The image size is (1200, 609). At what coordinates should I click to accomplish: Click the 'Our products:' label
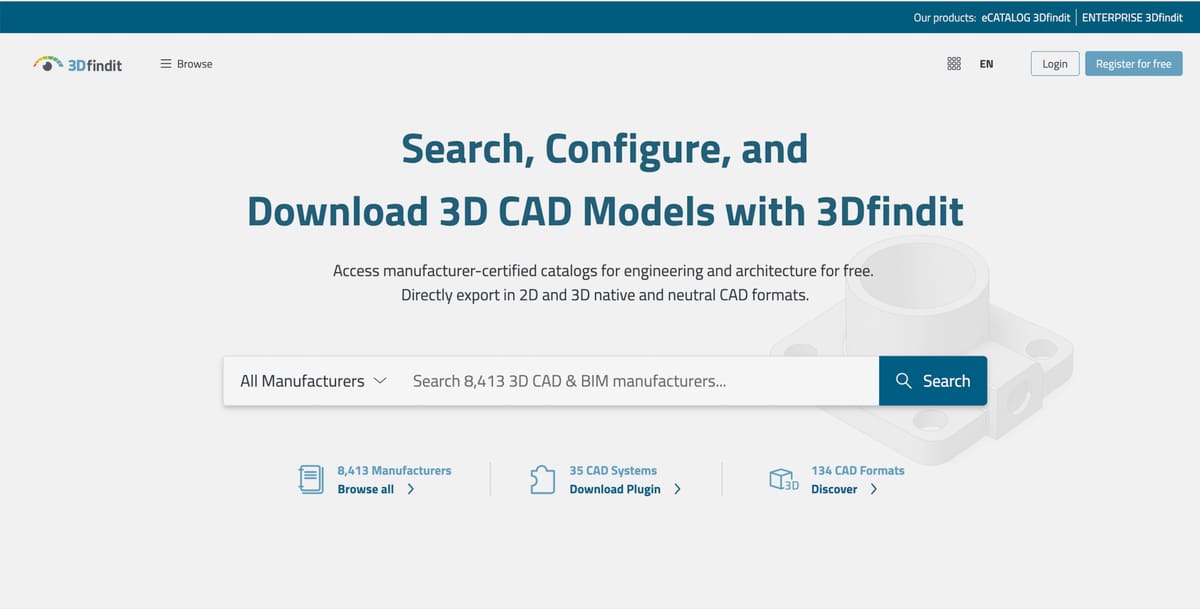point(945,17)
